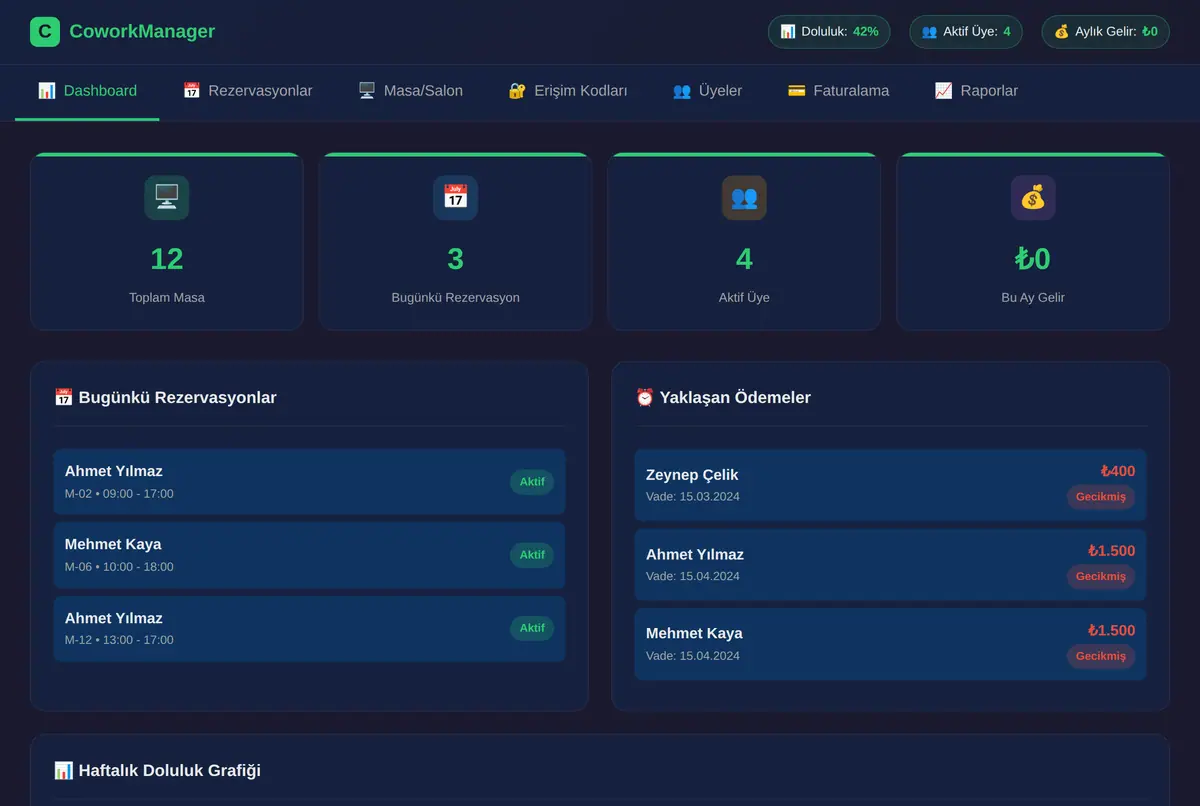
Task: Open the Erişim Kodları tab
Action: point(567,92)
